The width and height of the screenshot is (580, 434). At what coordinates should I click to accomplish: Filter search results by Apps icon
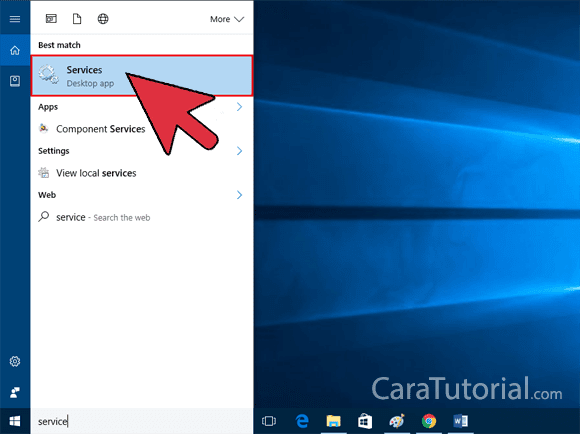coord(51,18)
